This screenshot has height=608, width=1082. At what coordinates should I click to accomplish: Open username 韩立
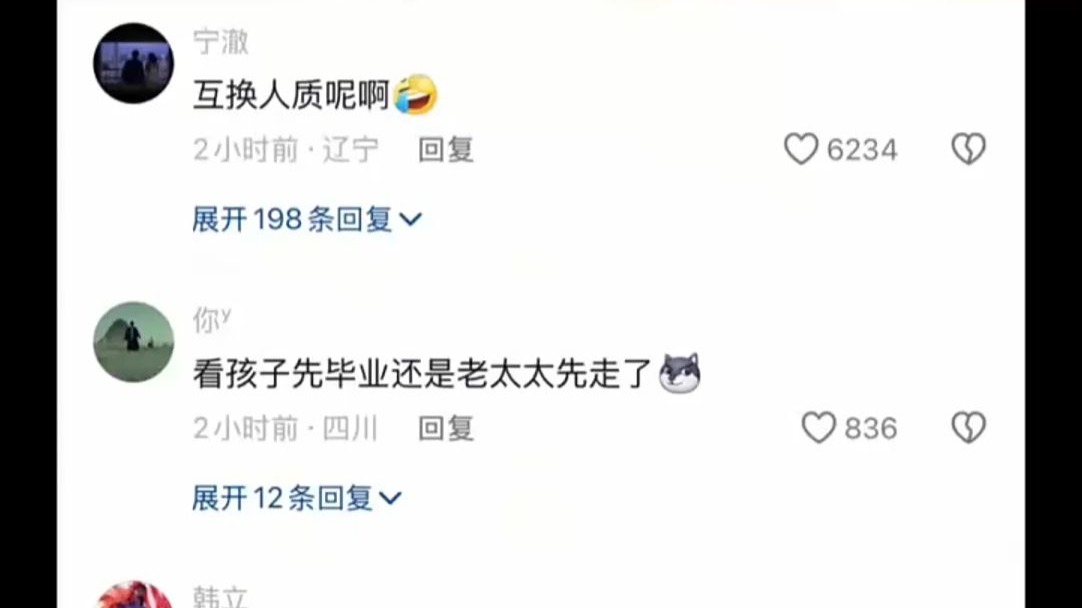(221, 596)
